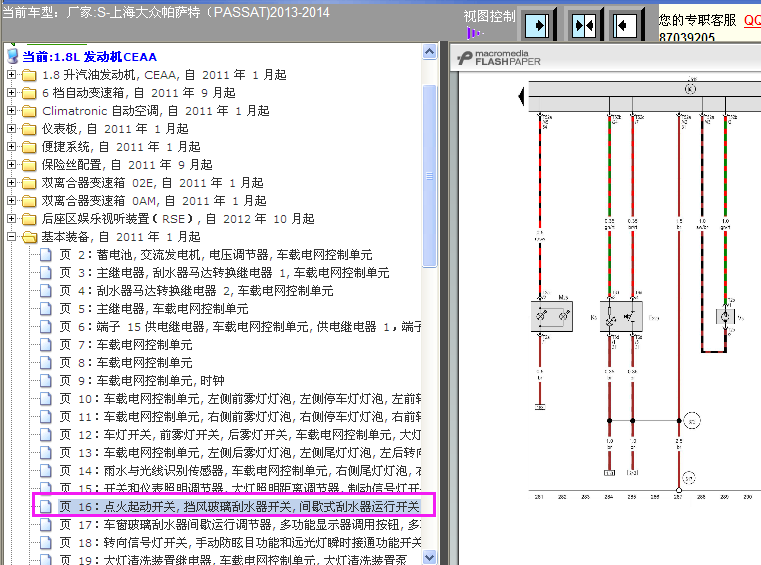Click folder icon of 双离合器变速箱 0AM

pyautogui.click(x=29, y=201)
